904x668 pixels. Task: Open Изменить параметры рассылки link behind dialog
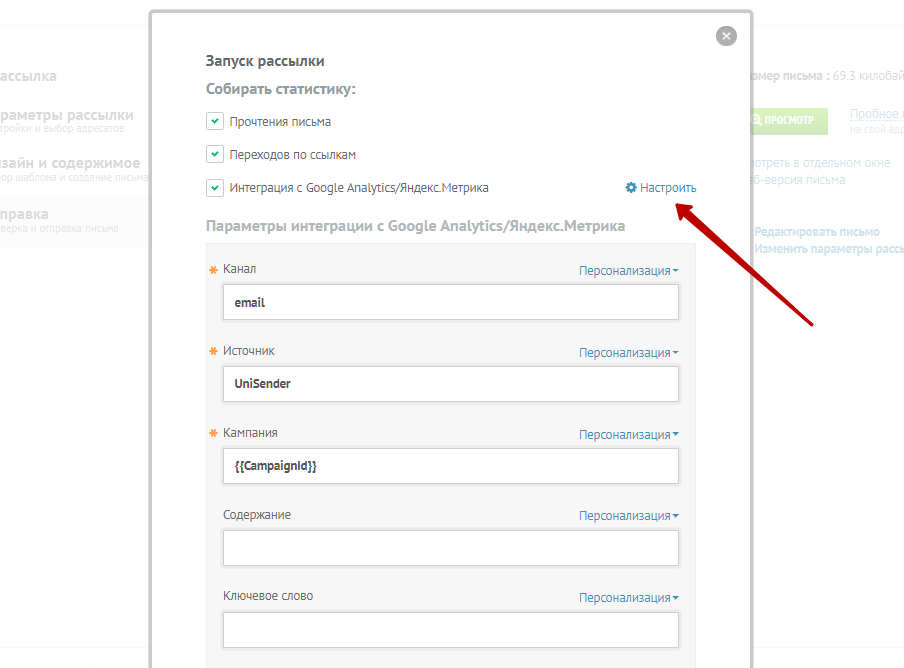click(x=829, y=249)
